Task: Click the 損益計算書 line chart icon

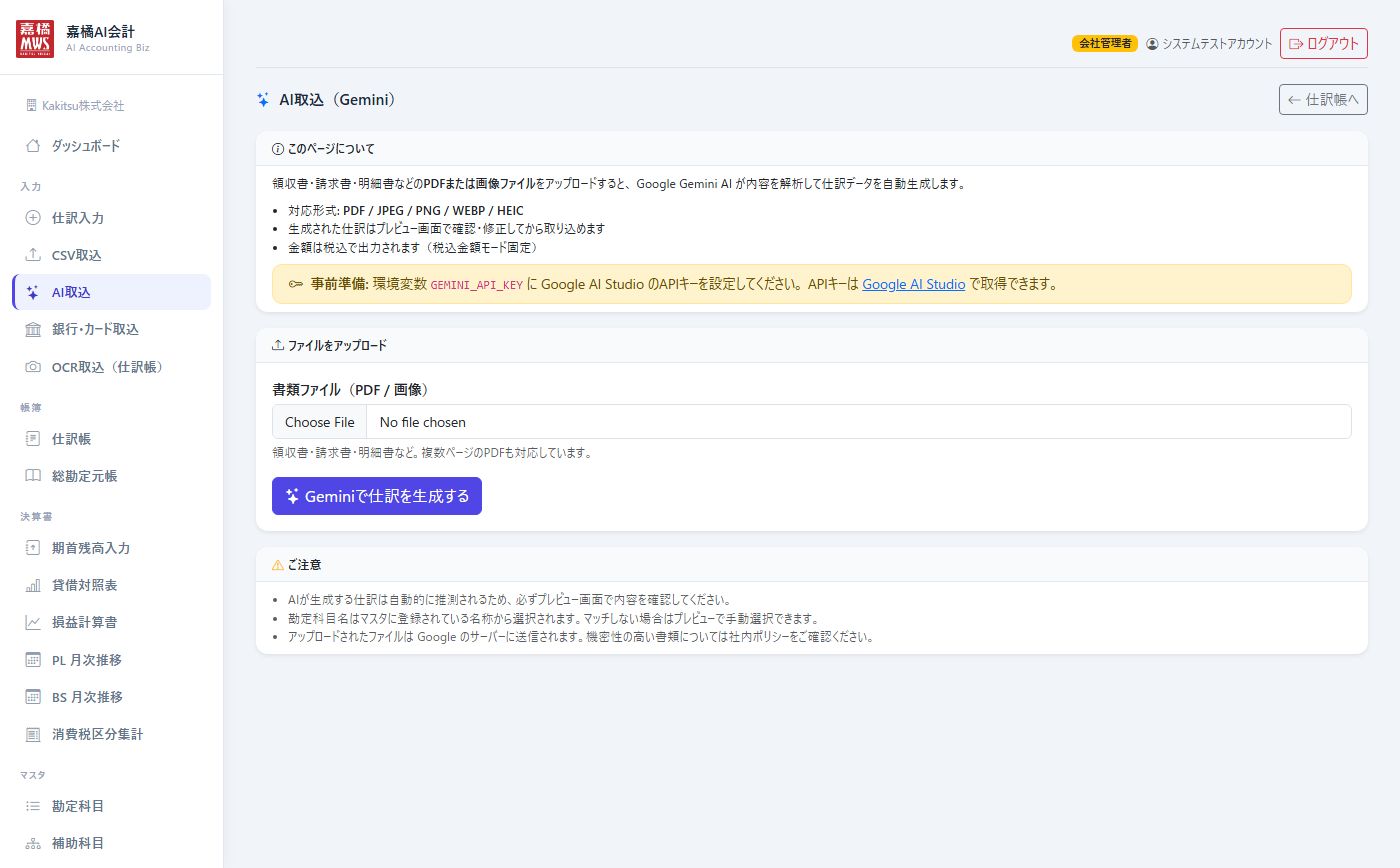Action: 33,622
